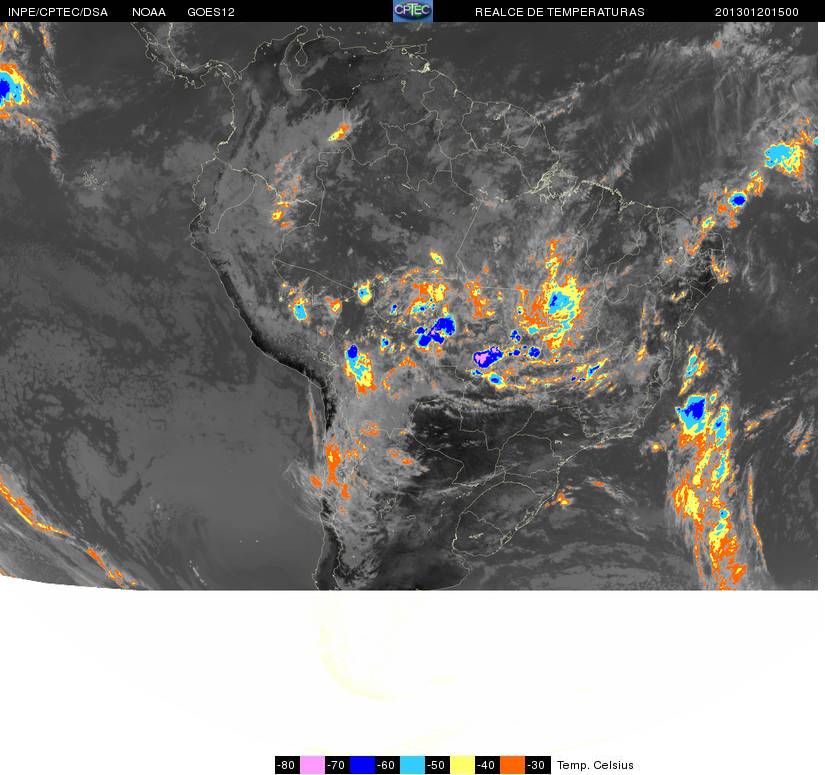Click the -70 legend value
Screen dimensions: 825x775
pyautogui.click(x=337, y=765)
